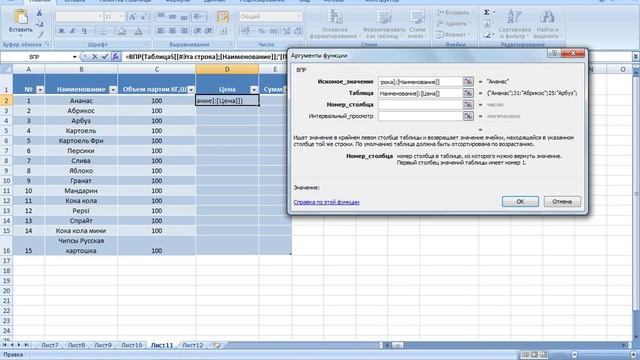Collapse dialog via Таблица range selector

tap(468, 93)
